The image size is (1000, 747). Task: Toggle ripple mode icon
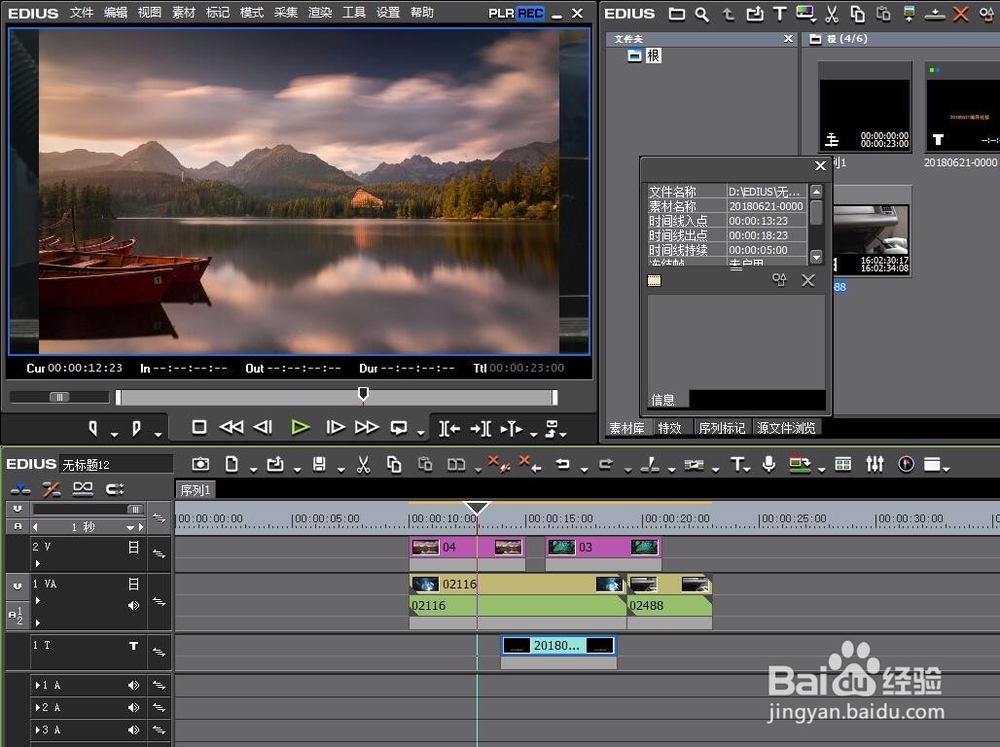[x=51, y=489]
